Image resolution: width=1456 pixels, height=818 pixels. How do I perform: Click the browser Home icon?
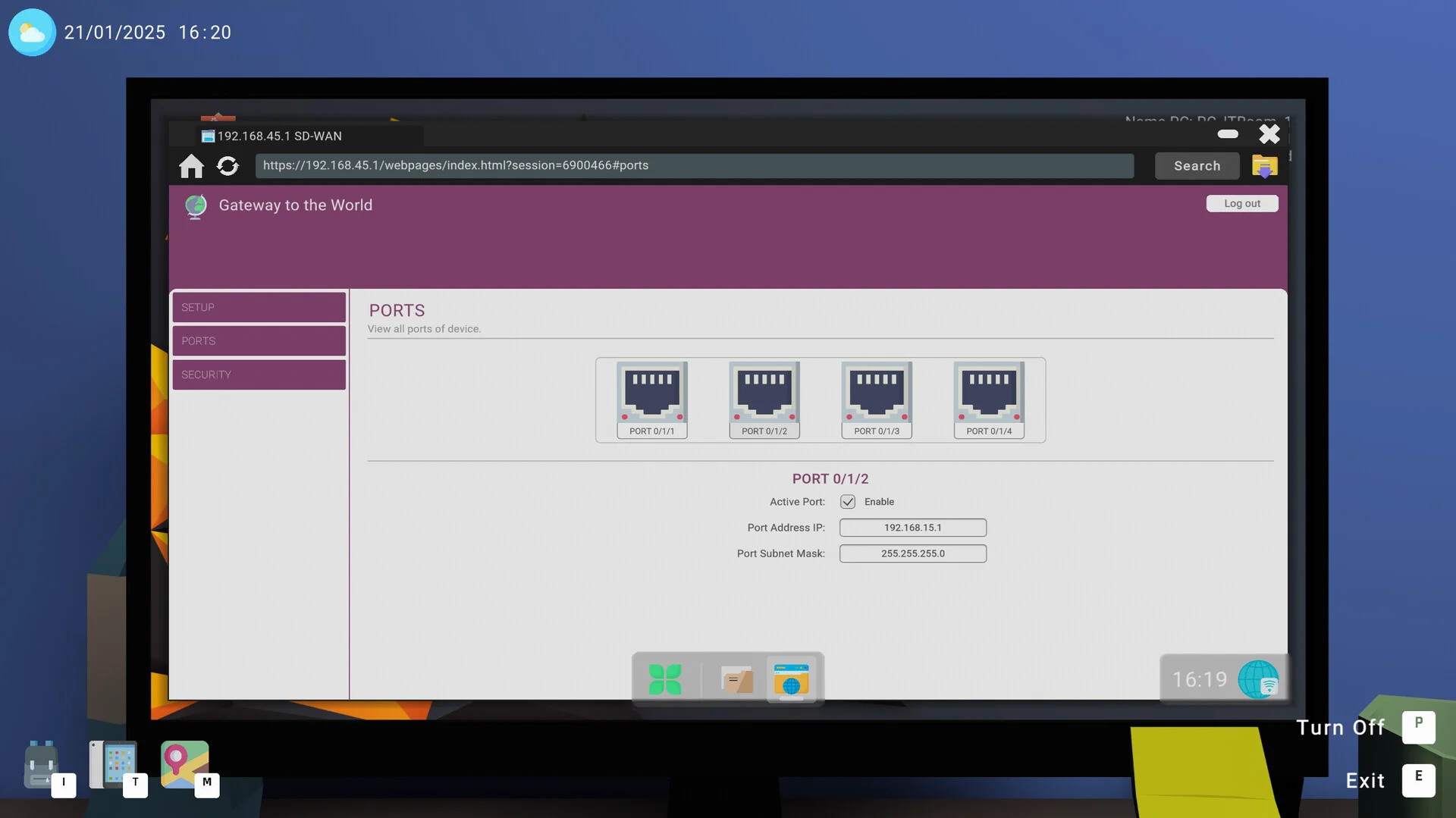[191, 165]
